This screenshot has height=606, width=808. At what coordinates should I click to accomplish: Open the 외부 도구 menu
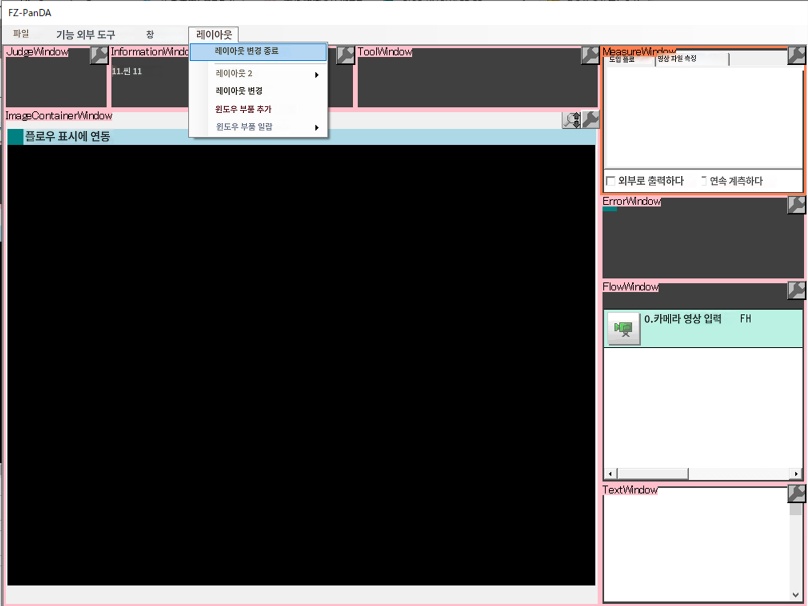96,35
